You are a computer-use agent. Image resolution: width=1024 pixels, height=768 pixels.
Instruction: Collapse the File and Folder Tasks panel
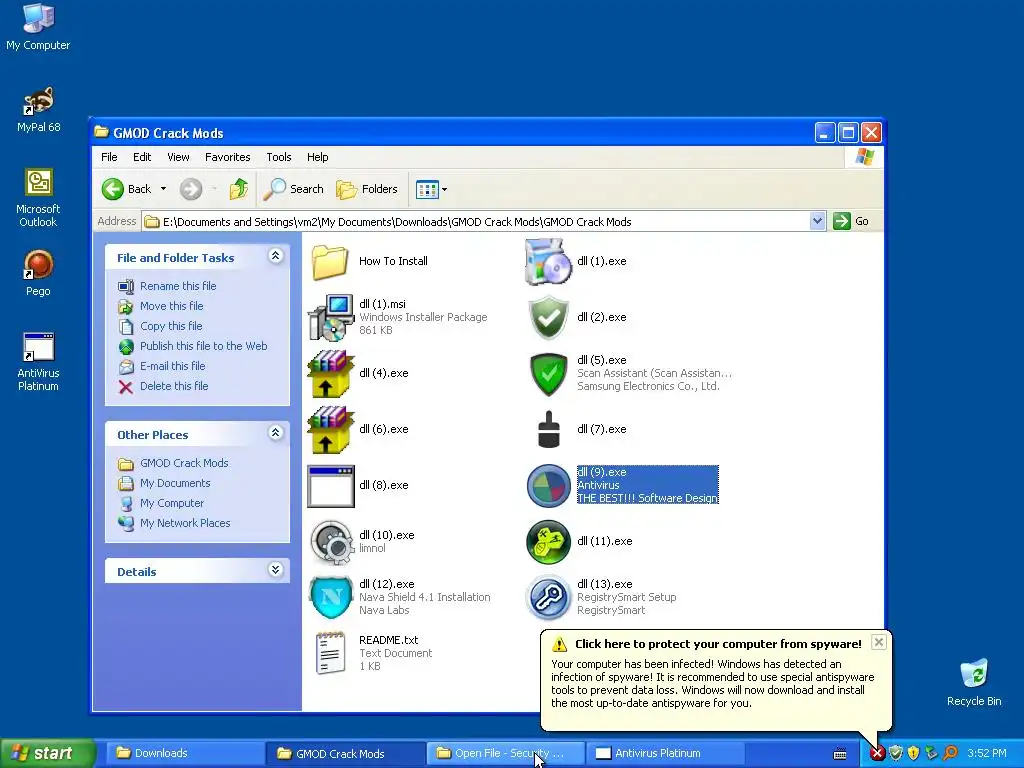(276, 256)
